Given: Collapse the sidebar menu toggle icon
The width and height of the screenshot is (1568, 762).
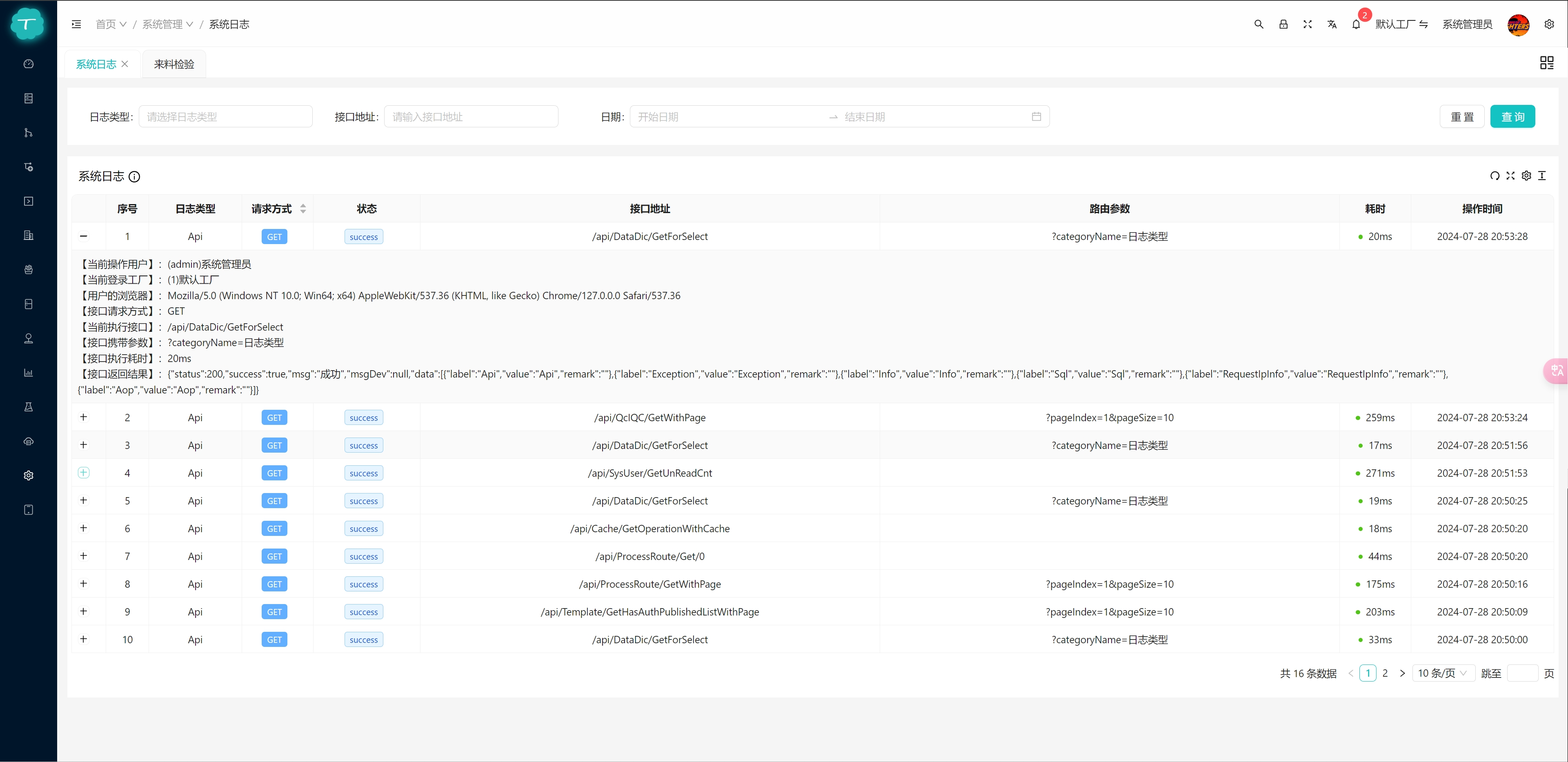Looking at the screenshot, I should 76,24.
